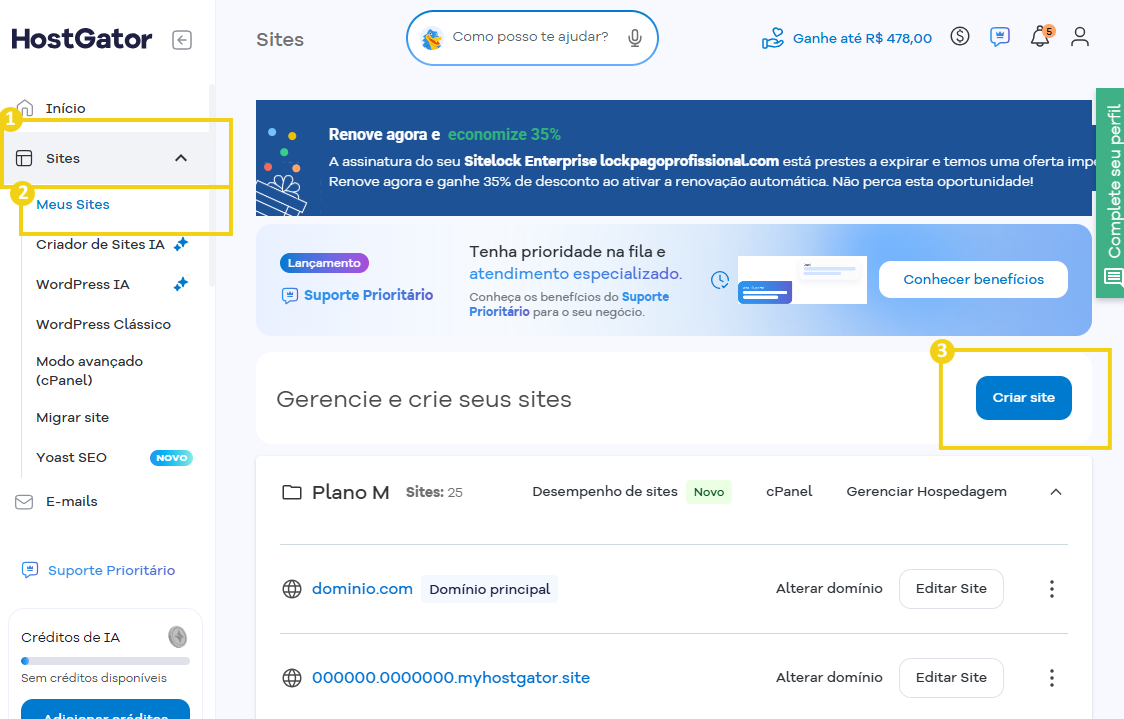Click the folder icon beside Plano M

tap(292, 492)
